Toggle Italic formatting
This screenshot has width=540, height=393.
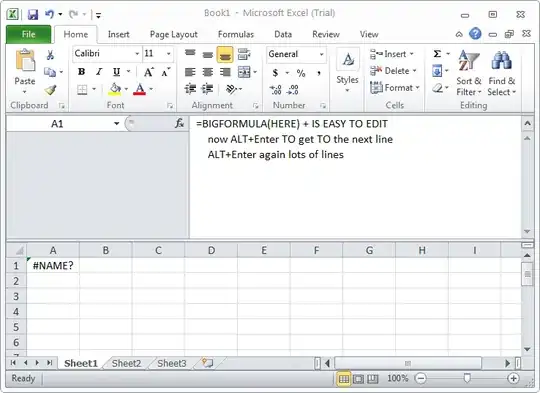tap(99, 72)
